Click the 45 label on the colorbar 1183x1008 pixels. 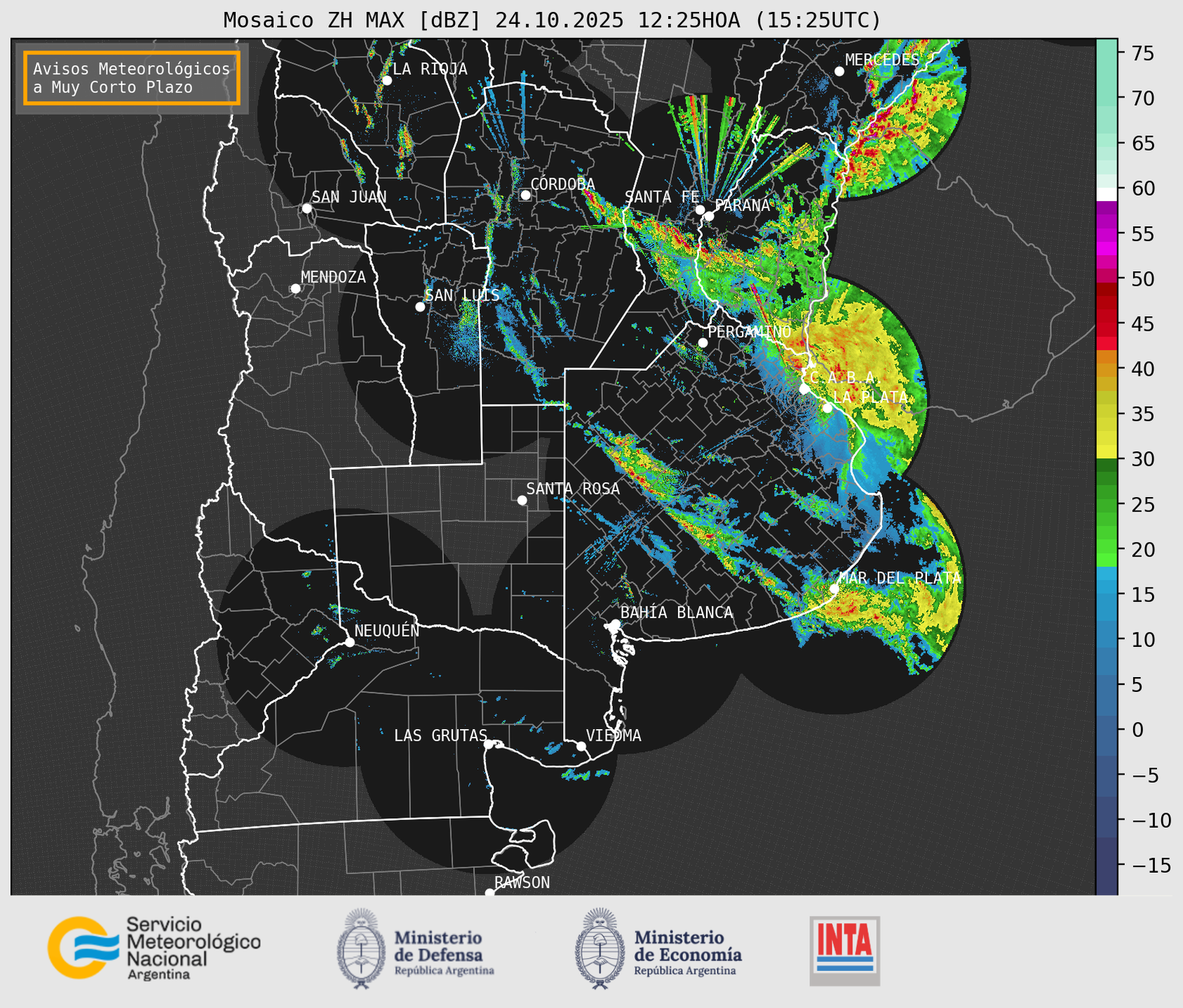[x=1142, y=325]
